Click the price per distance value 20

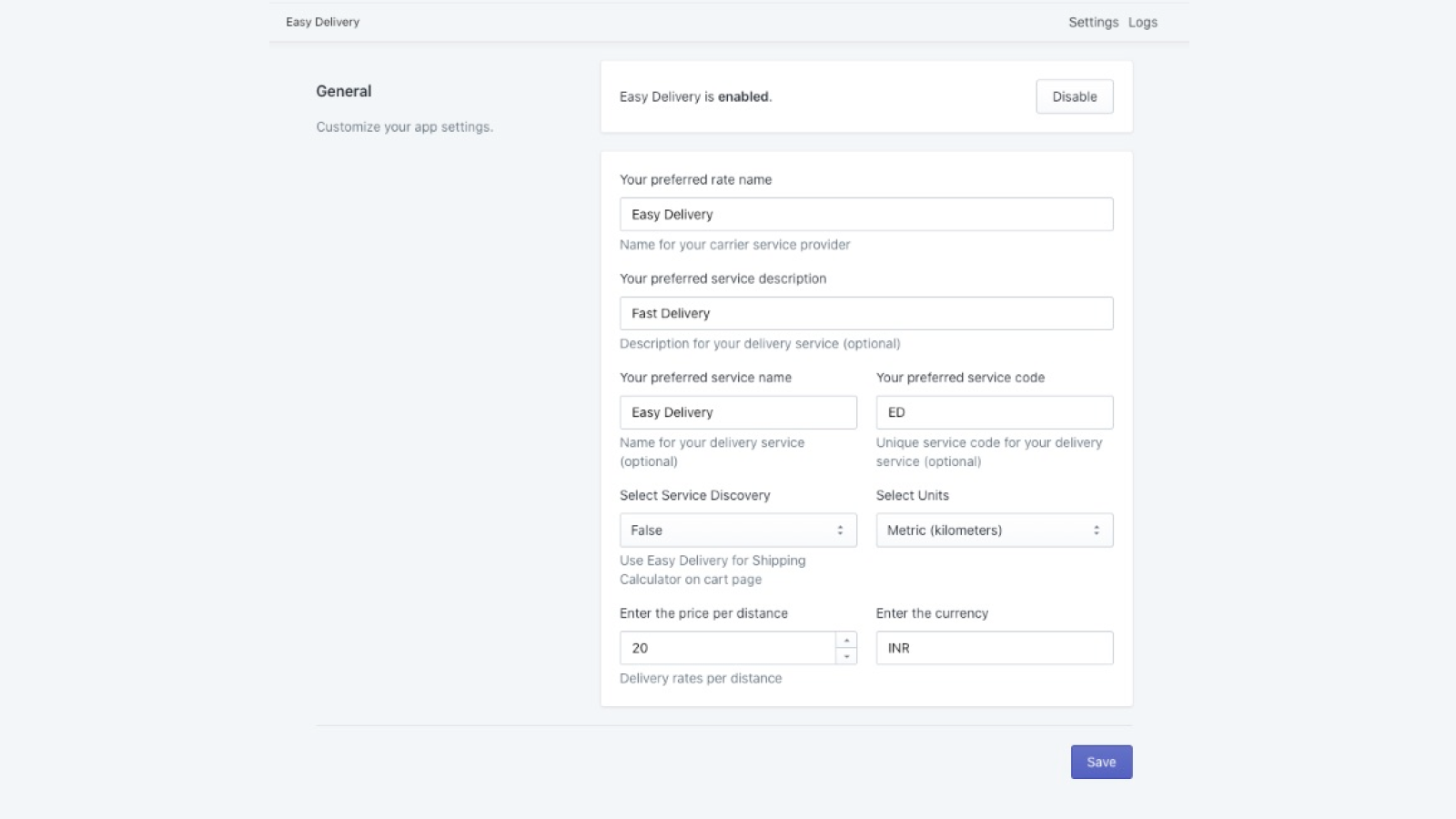tap(728, 647)
